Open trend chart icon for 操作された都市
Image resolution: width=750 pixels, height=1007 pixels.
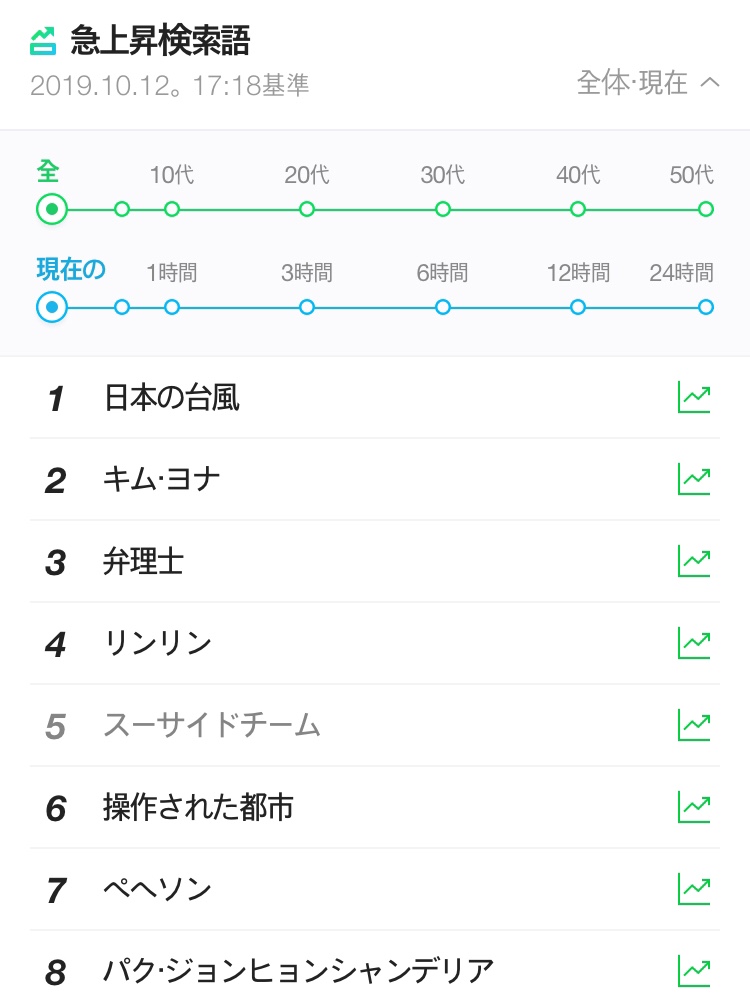coord(694,807)
